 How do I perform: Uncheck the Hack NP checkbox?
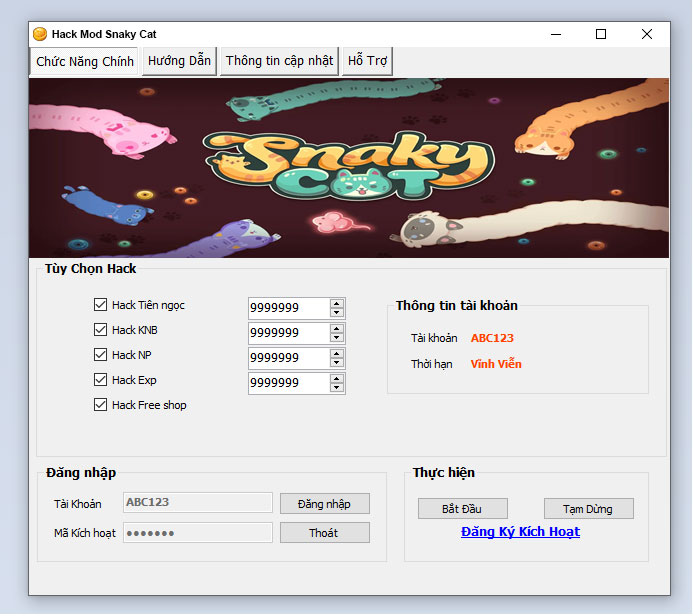[x=100, y=354]
